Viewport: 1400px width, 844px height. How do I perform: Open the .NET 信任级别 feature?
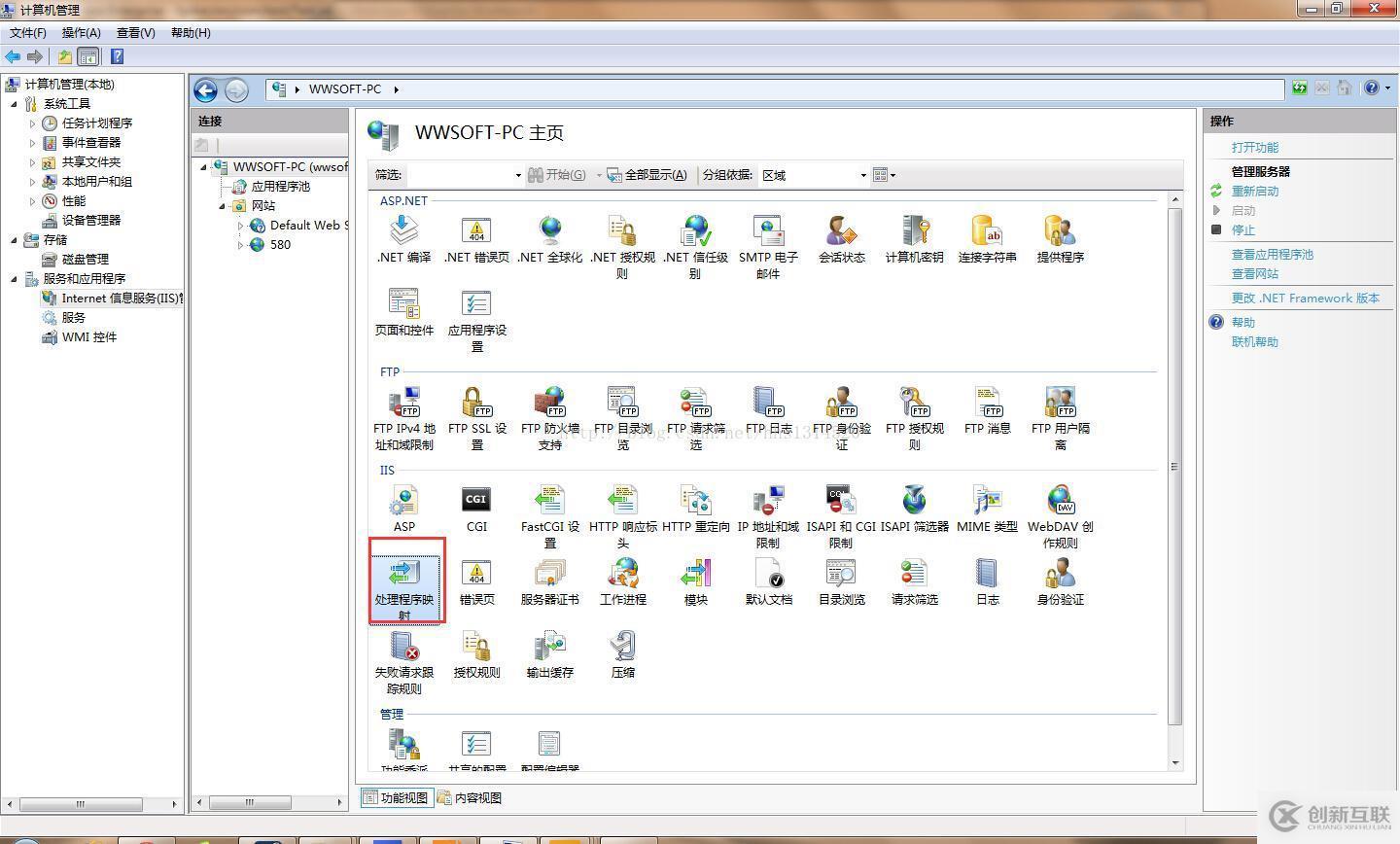(695, 247)
